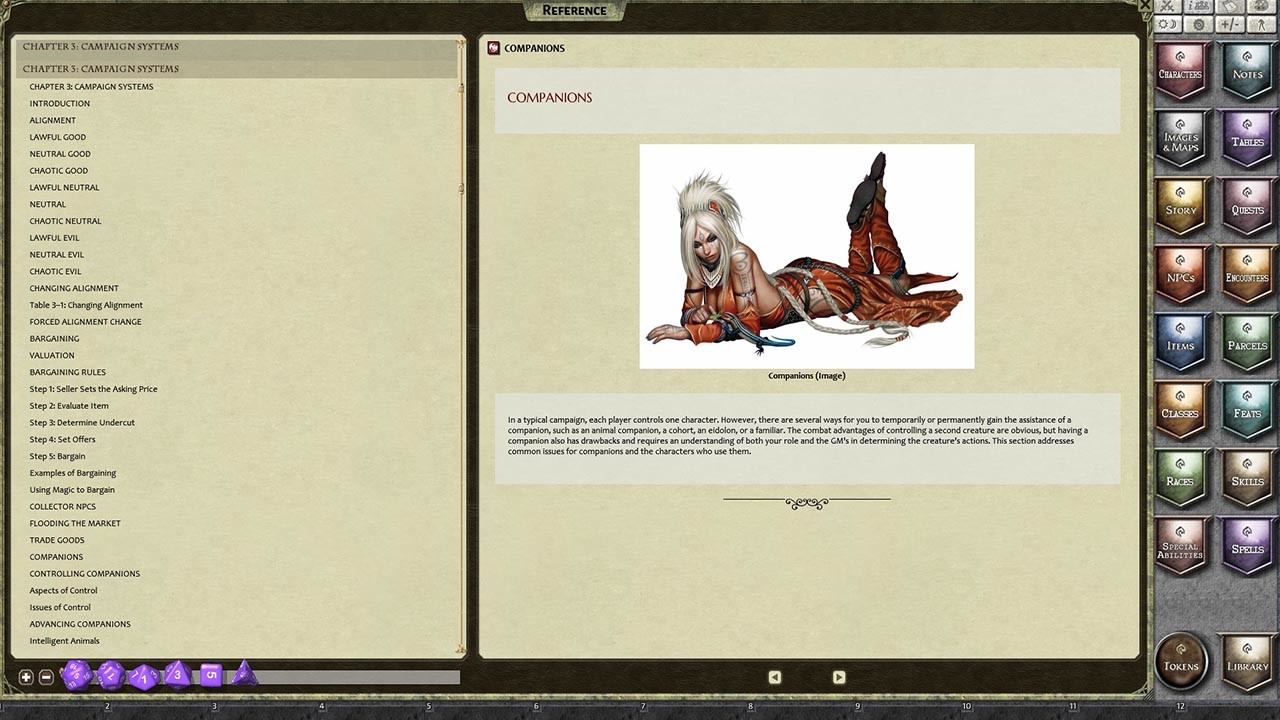Open the NPCs panel
Screen dimensions: 1280x720
point(1182,274)
